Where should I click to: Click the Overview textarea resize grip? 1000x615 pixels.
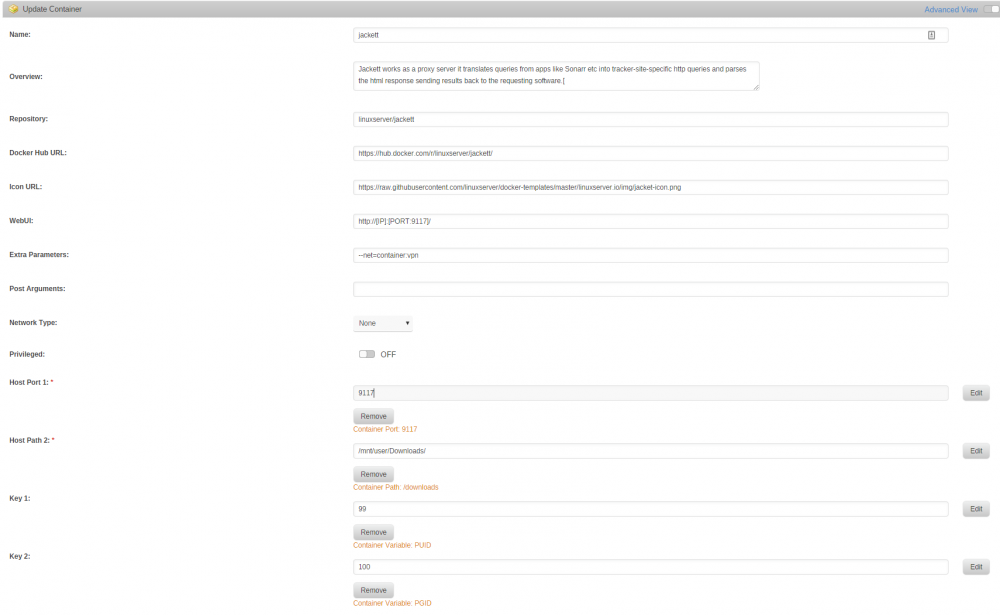756,87
